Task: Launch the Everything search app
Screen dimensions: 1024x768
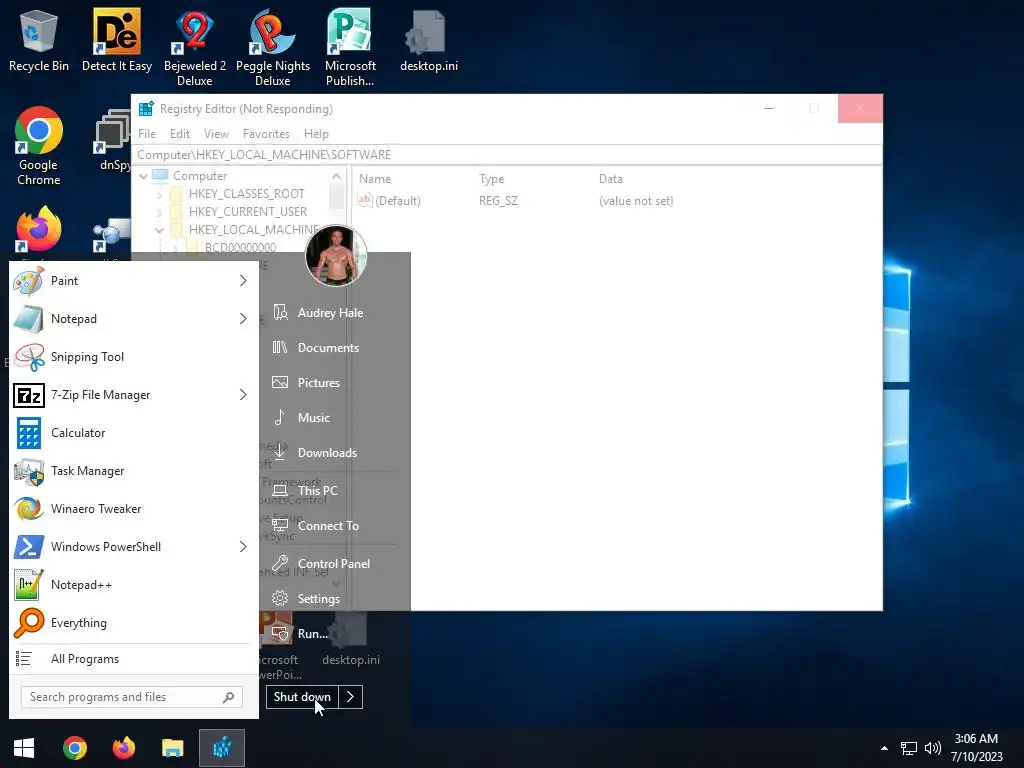Action: (131, 622)
